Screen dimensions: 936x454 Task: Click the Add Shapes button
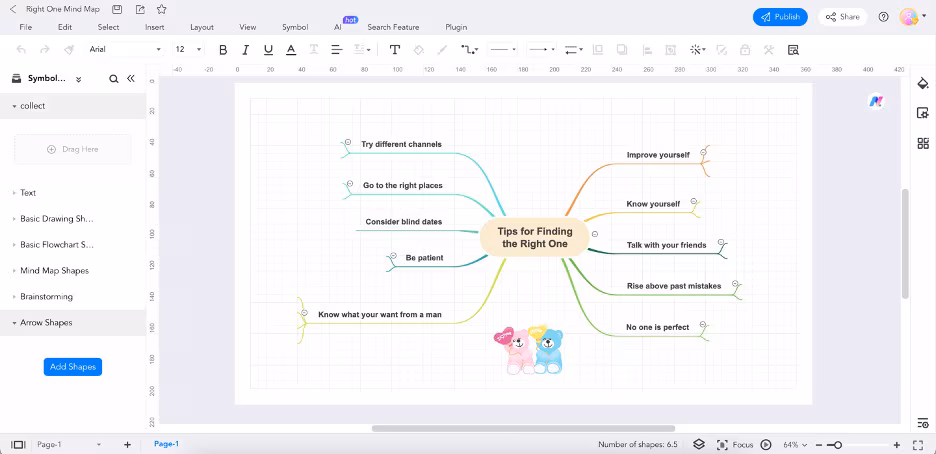[73, 367]
